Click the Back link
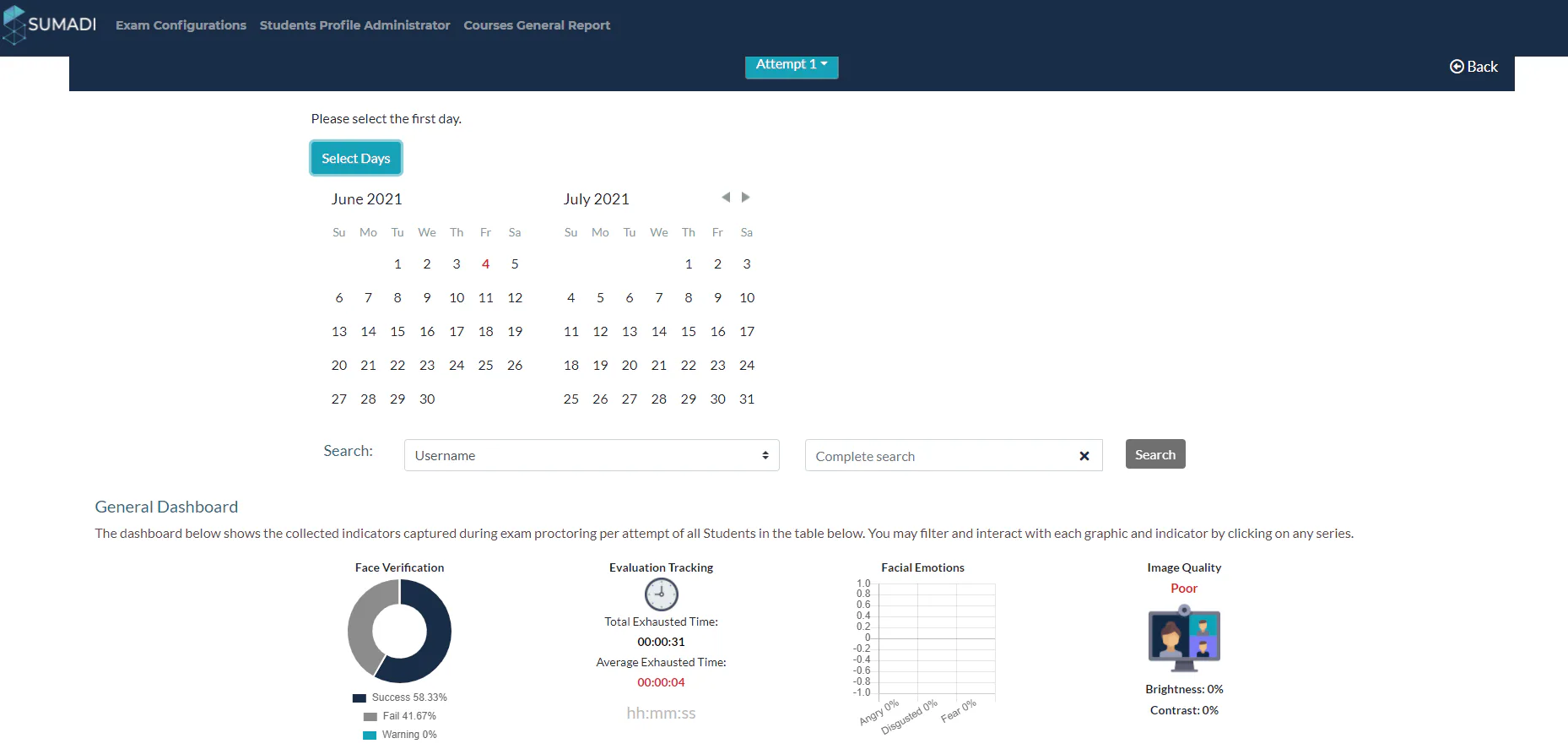 (1473, 67)
